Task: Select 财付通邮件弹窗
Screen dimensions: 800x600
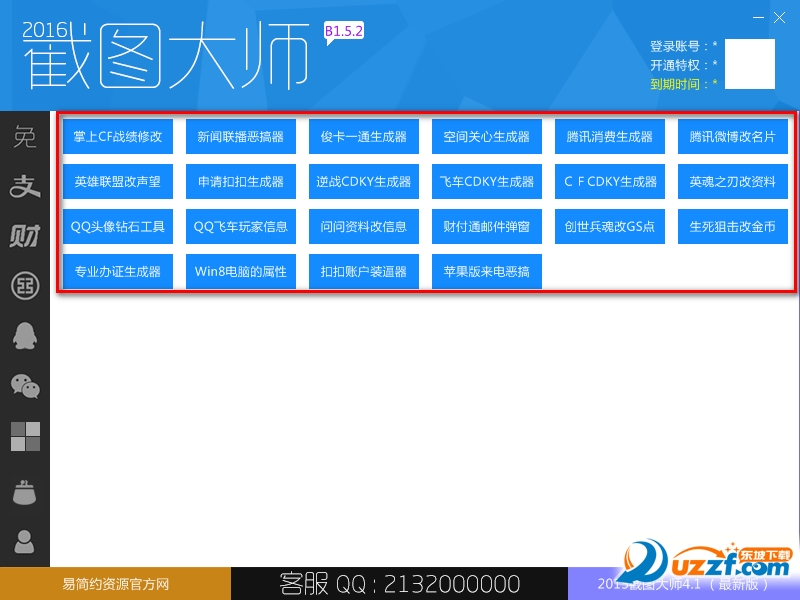Action: (x=487, y=226)
